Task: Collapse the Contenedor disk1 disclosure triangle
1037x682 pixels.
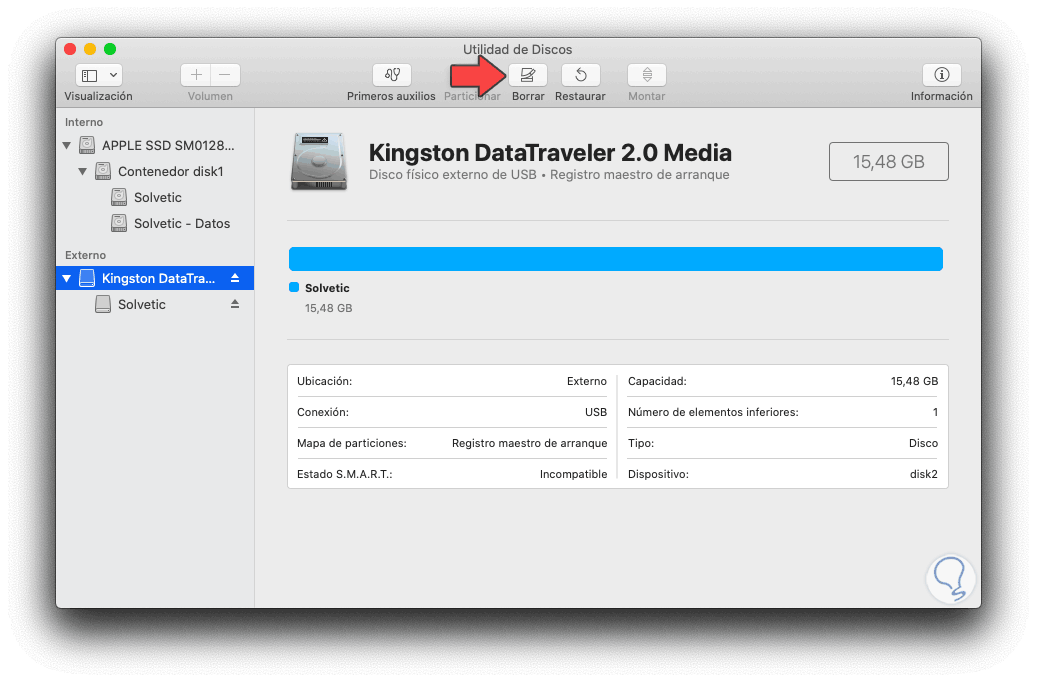Action: (x=83, y=171)
